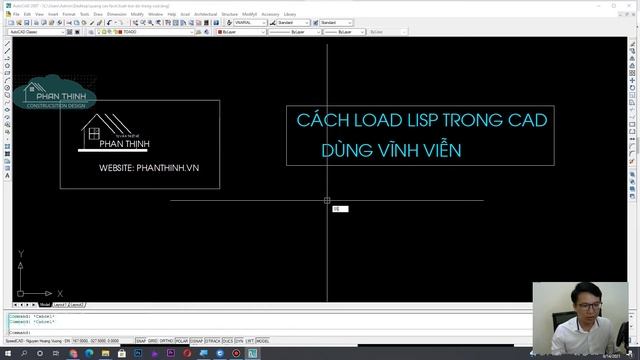Toggle ORTHO mode in status bar
Screen dimensions: 640x360
166,341
